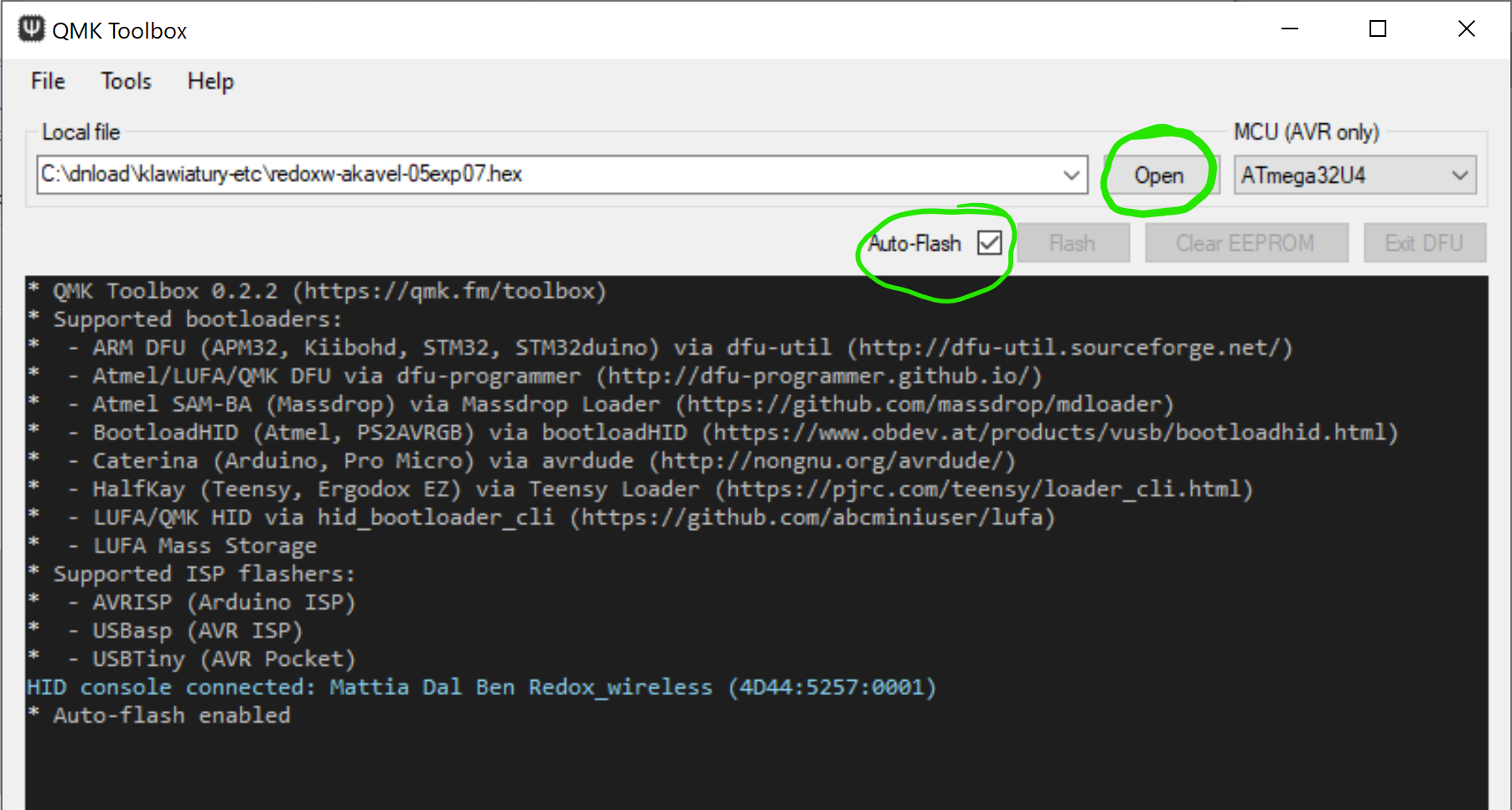Minimize the QMK Toolbox window
Viewport: 1512px width, 810px height.
pyautogui.click(x=1290, y=29)
